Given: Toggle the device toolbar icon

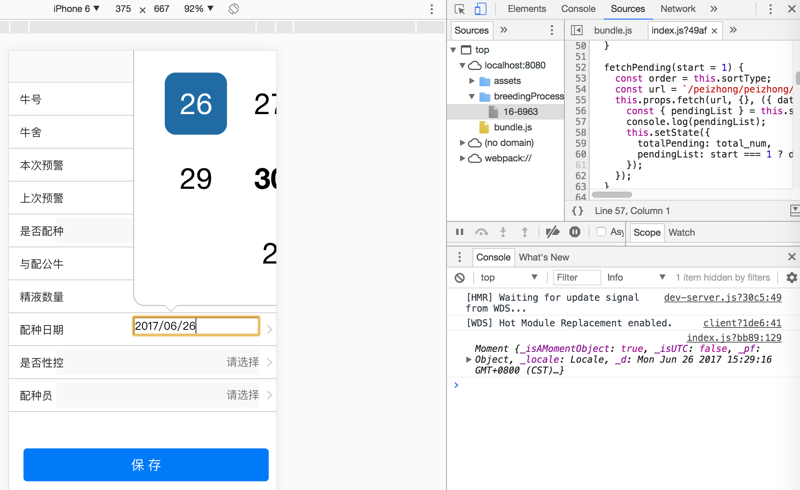Looking at the screenshot, I should tap(481, 9).
